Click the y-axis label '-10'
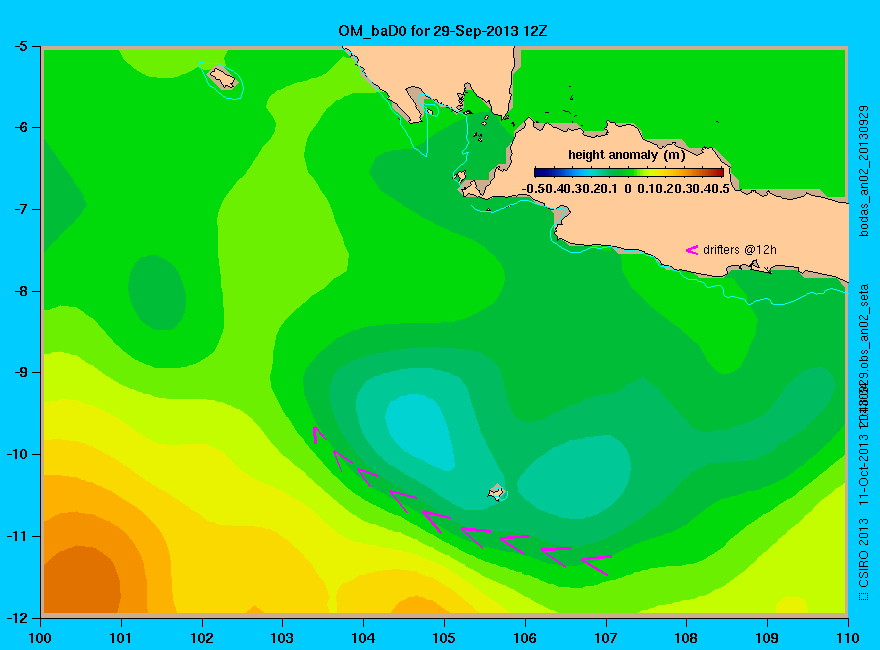Image resolution: width=880 pixels, height=650 pixels. (17, 454)
